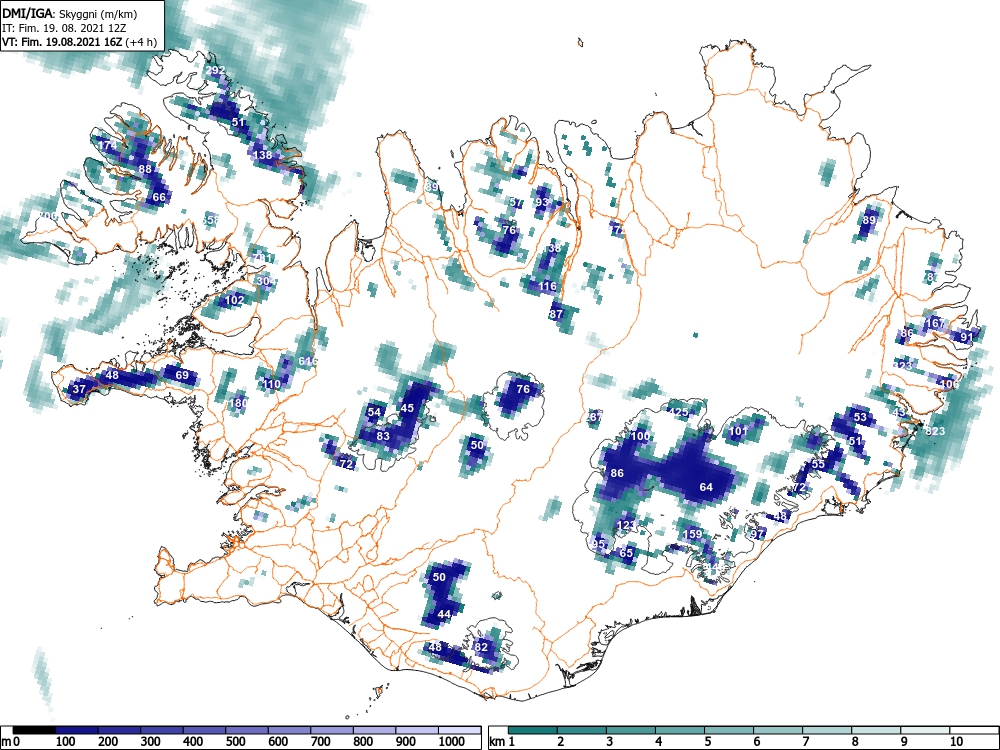Click the white 9–10 km legend swatch

coord(925,730)
